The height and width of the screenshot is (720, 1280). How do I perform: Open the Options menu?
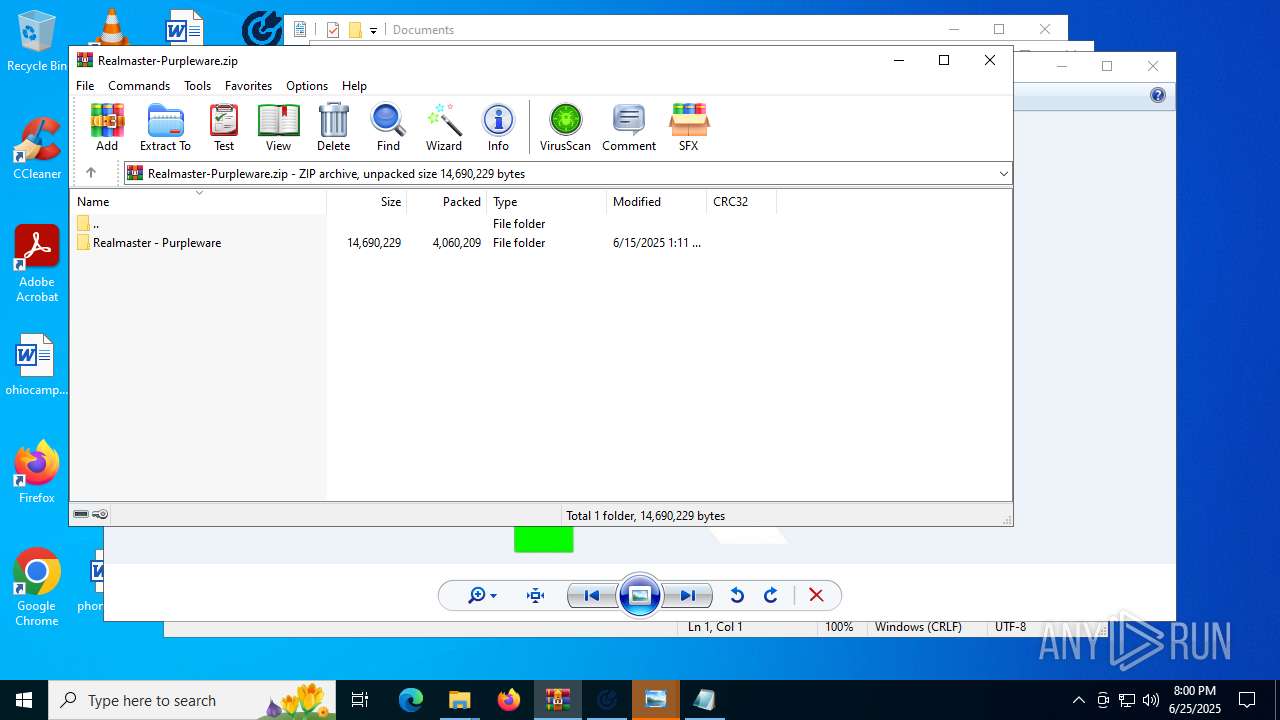tap(307, 86)
